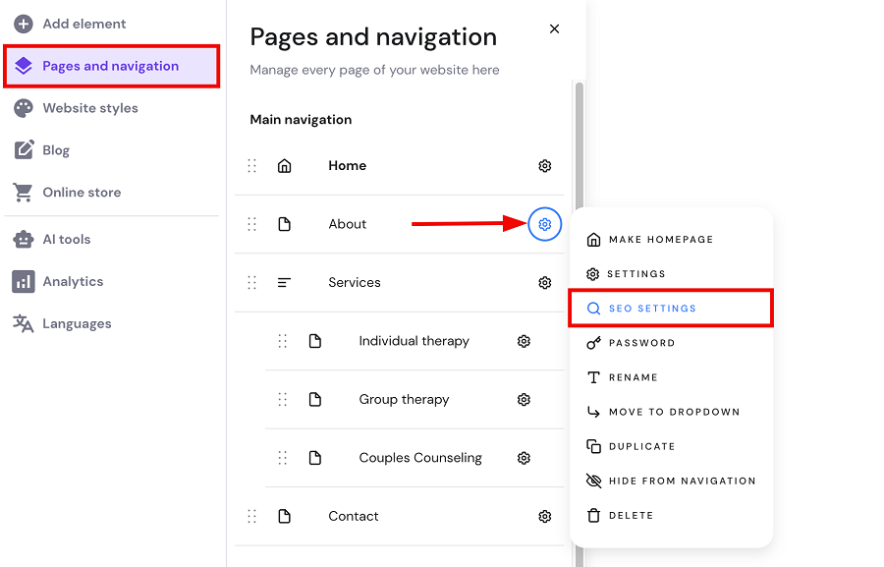The height and width of the screenshot is (567, 884).
Task: Open settings gear for Services
Action: click(545, 282)
